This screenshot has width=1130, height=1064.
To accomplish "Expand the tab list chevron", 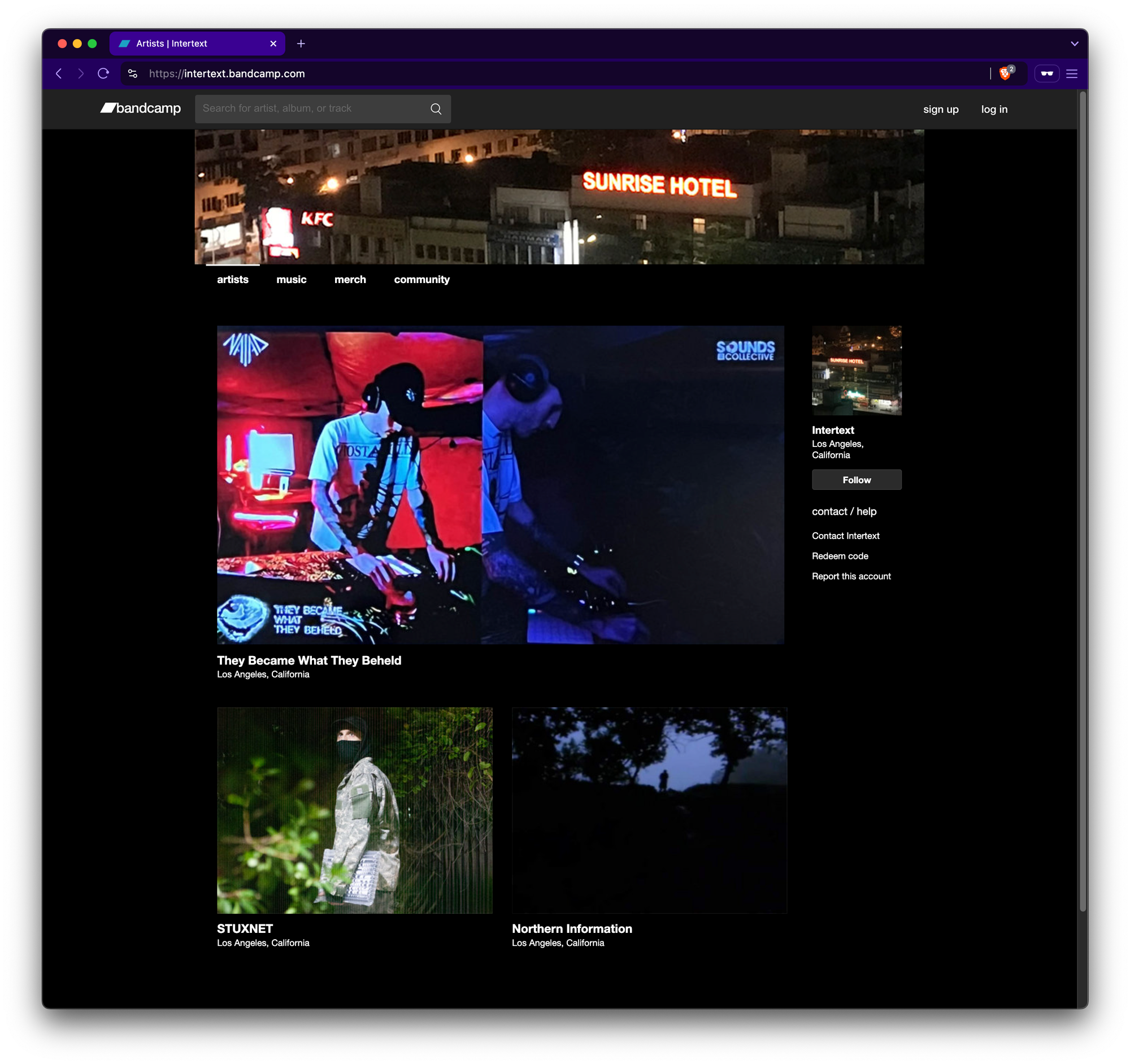I will point(1074,44).
